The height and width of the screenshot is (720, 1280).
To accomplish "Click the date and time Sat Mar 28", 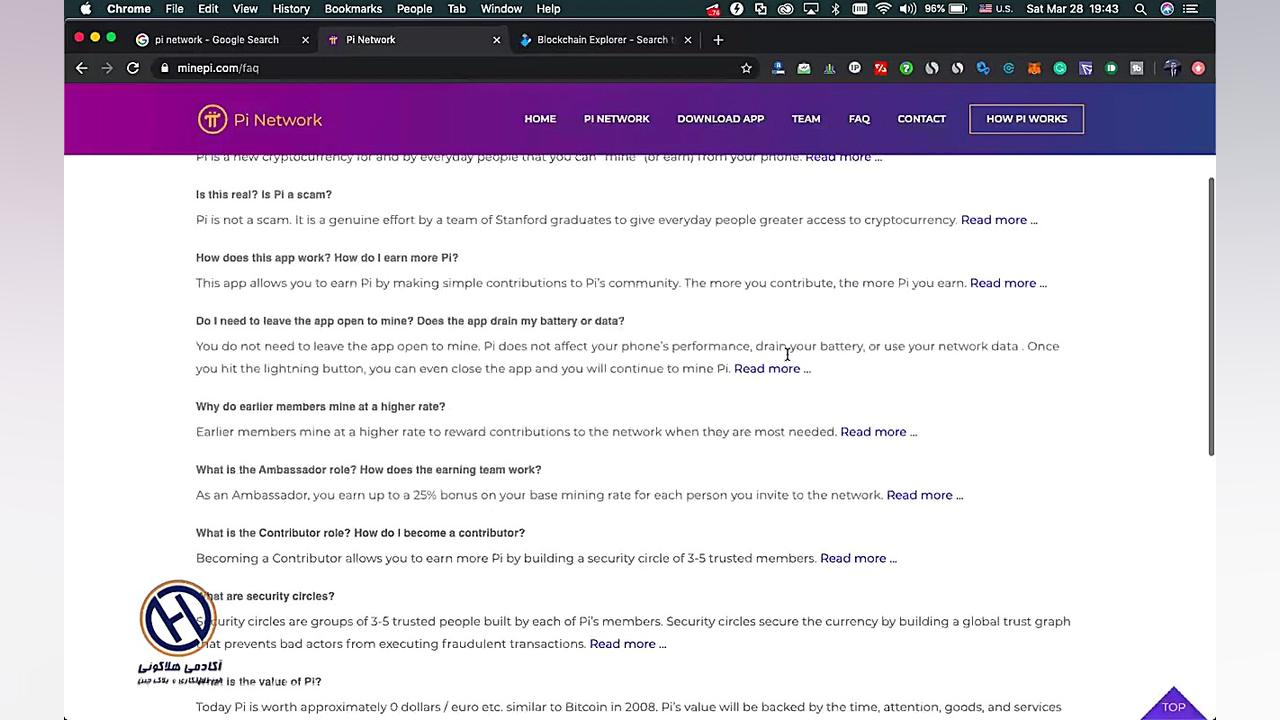I will coord(1072,9).
